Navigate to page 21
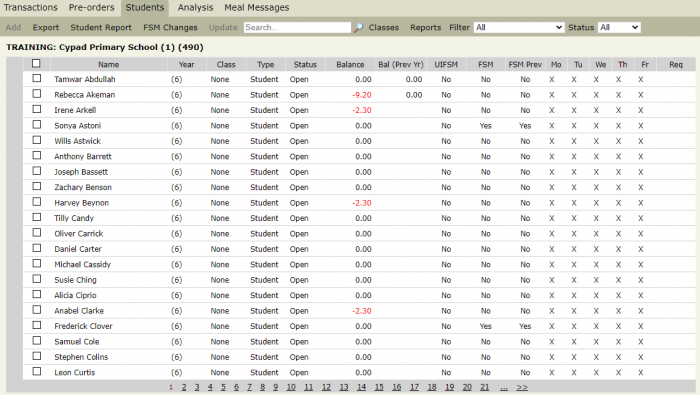Image resolution: width=700 pixels, height=395 pixels. 484,387
